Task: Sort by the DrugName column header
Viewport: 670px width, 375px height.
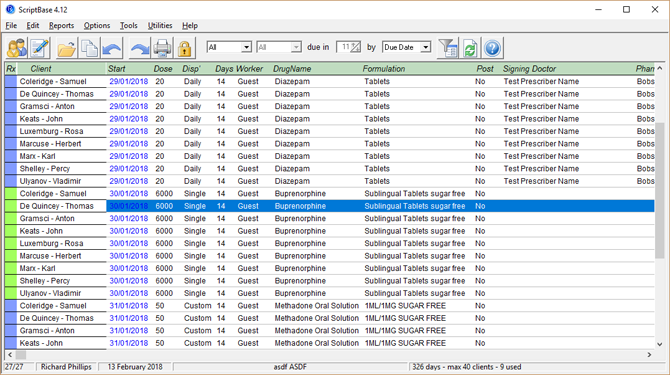Action: [x=292, y=69]
